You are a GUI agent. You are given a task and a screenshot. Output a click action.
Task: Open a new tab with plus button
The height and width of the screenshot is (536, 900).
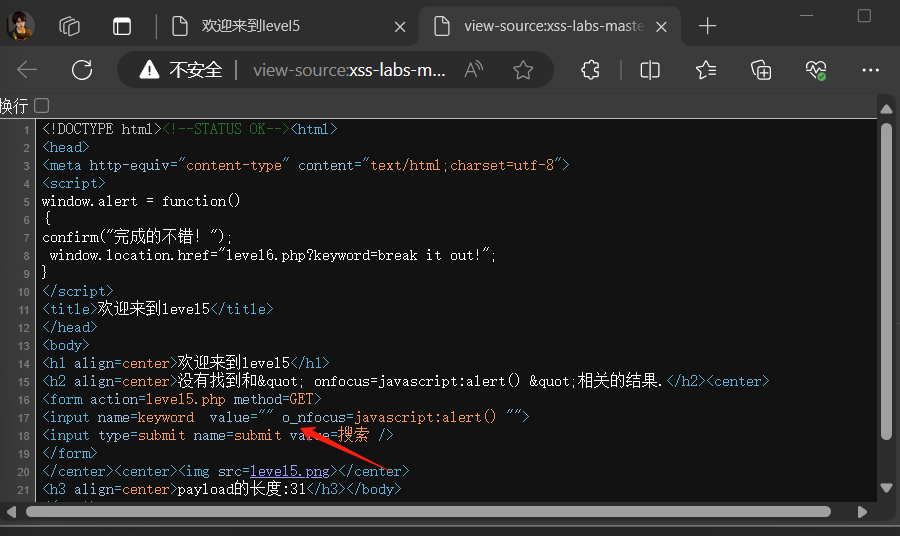pyautogui.click(x=708, y=26)
